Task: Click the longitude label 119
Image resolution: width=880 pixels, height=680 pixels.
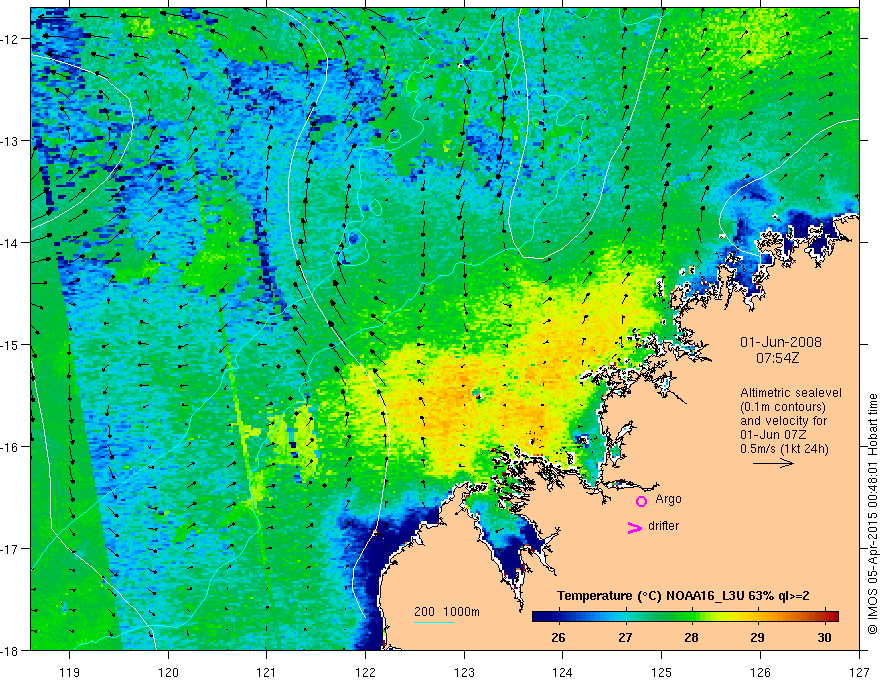Action: 70,672
